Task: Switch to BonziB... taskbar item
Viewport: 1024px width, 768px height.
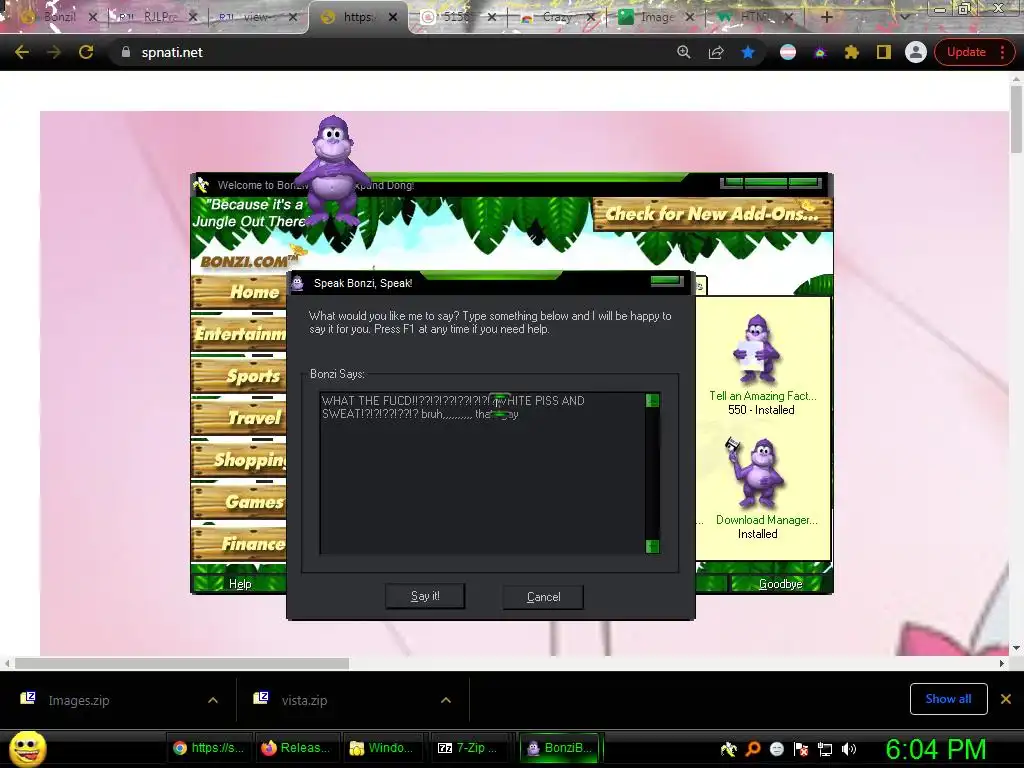Action: [x=560, y=748]
